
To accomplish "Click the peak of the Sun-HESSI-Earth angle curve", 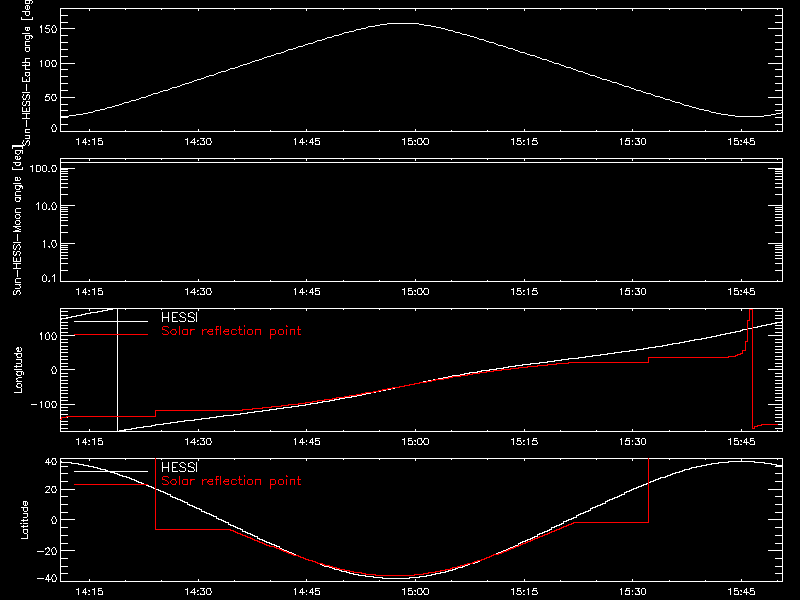I will pos(403,23).
